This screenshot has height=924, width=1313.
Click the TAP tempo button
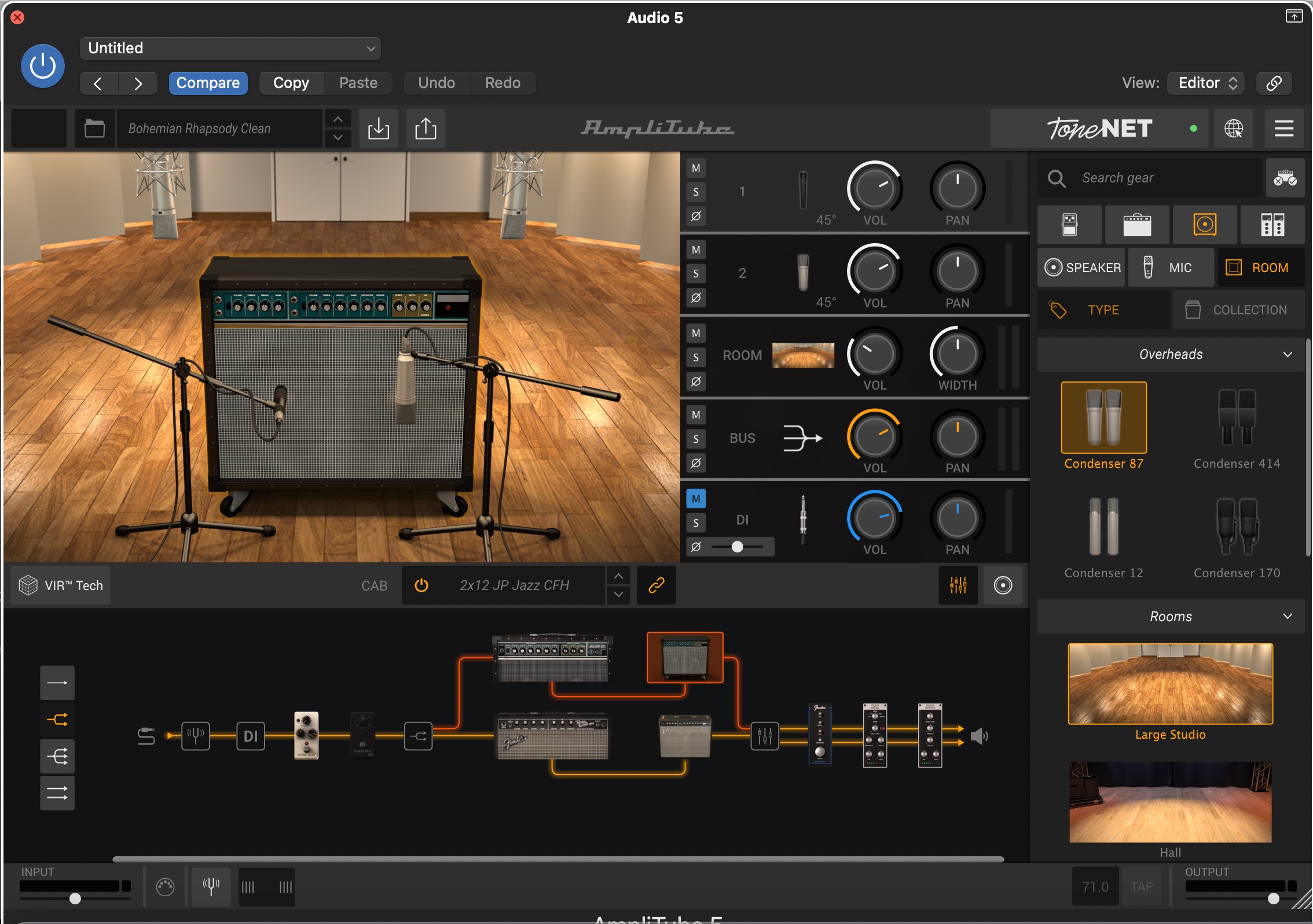tap(1142, 886)
